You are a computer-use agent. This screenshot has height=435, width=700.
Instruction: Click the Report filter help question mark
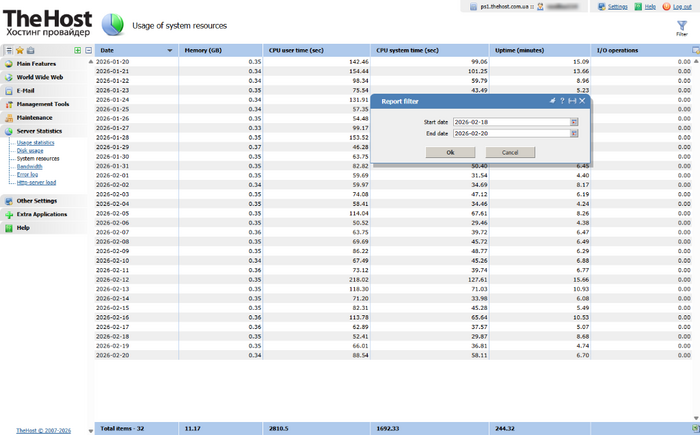click(561, 101)
